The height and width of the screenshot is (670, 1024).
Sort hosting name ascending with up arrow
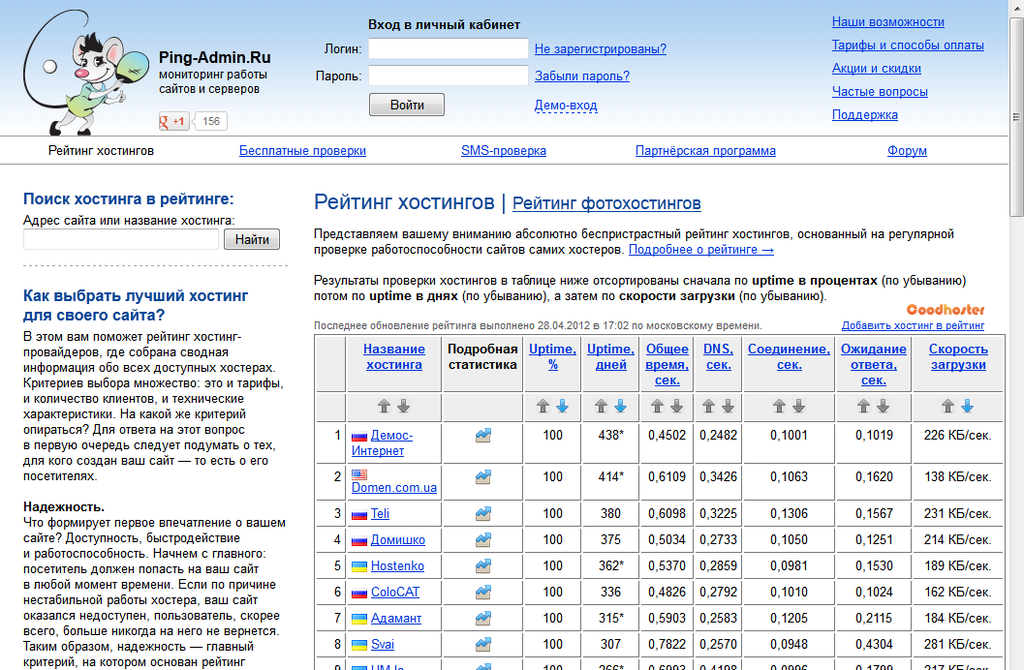tap(384, 406)
